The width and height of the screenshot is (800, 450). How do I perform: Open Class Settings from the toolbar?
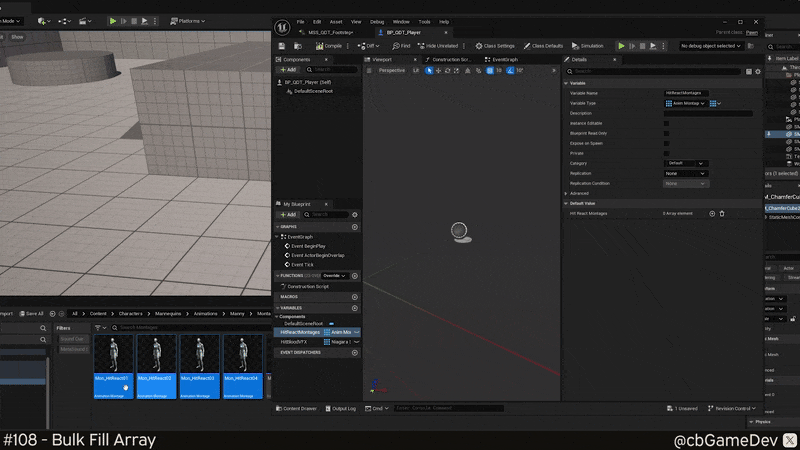[495, 46]
